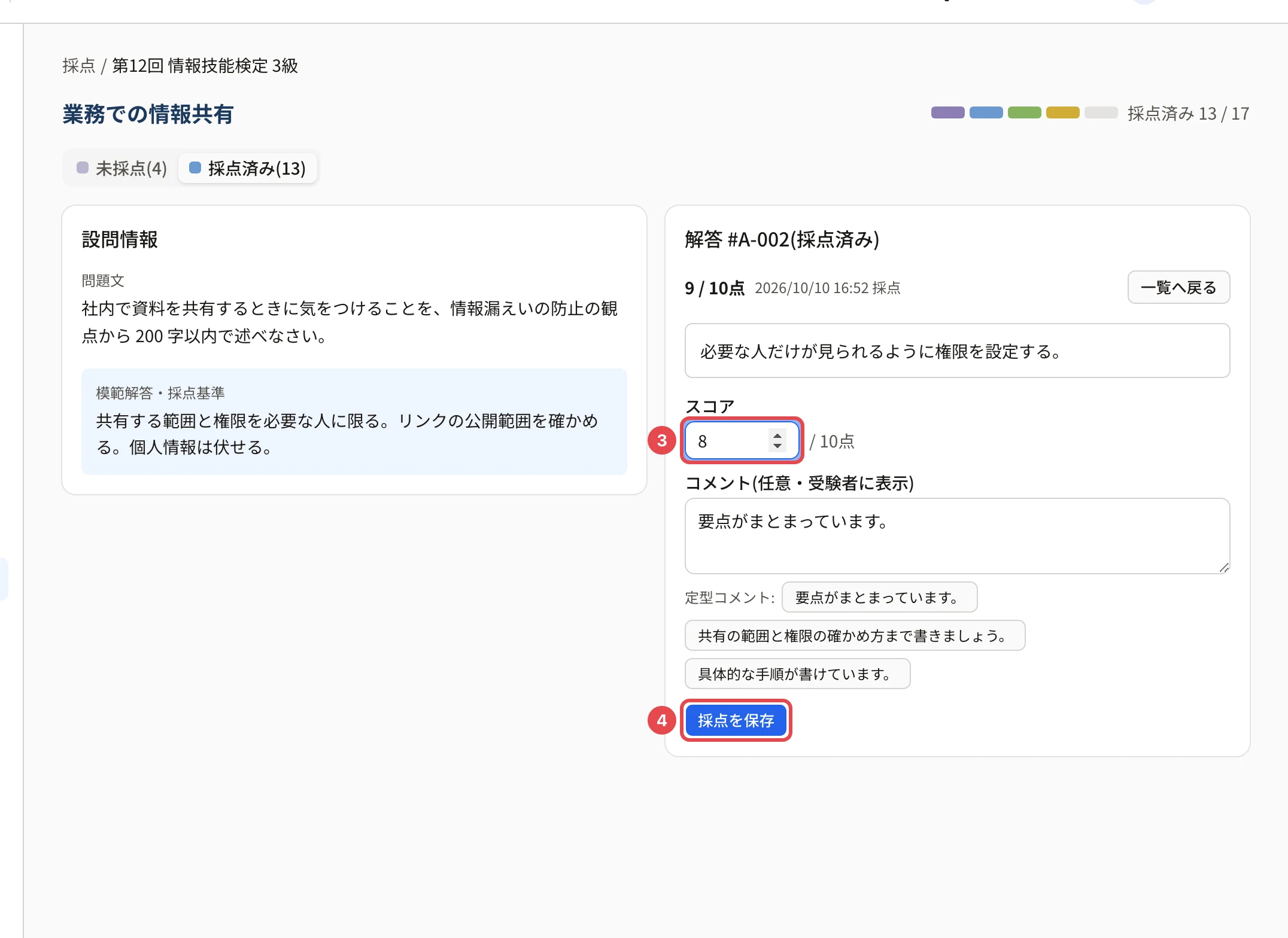The height and width of the screenshot is (938, 1288).
Task: Click the timestamp 2026/10/10 16:52 採点
Action: [827, 288]
